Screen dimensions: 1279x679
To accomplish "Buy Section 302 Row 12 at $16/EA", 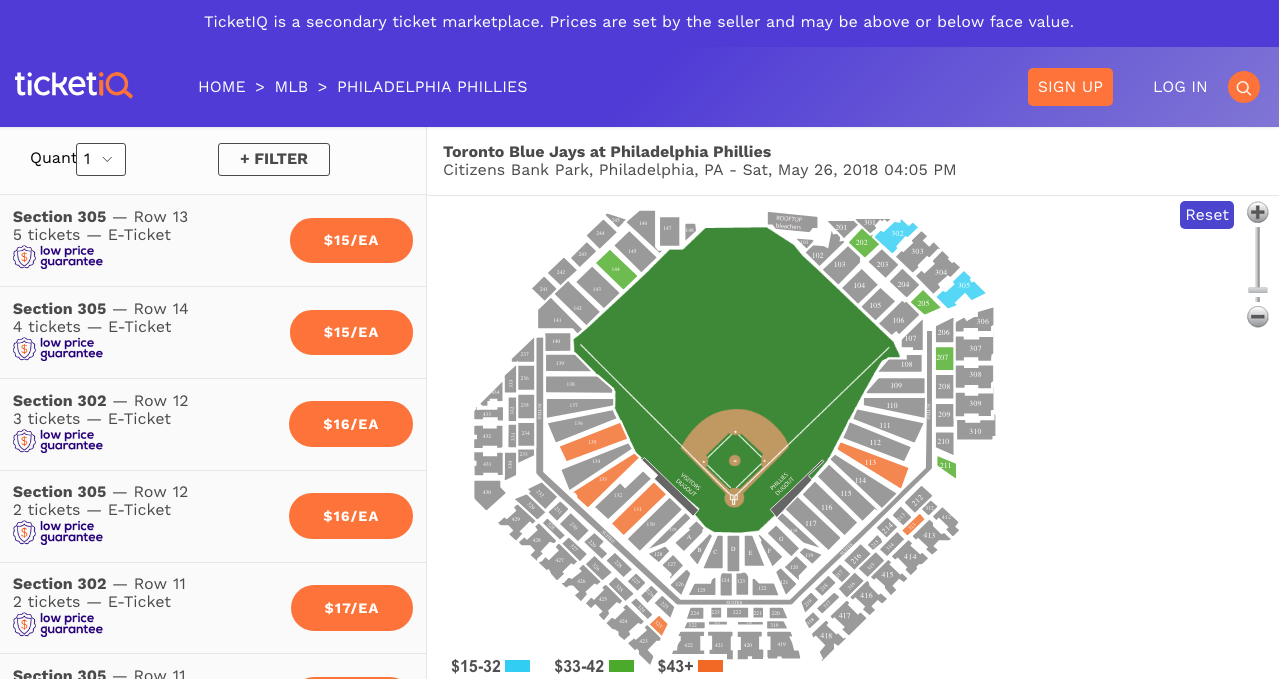I will click(x=351, y=424).
